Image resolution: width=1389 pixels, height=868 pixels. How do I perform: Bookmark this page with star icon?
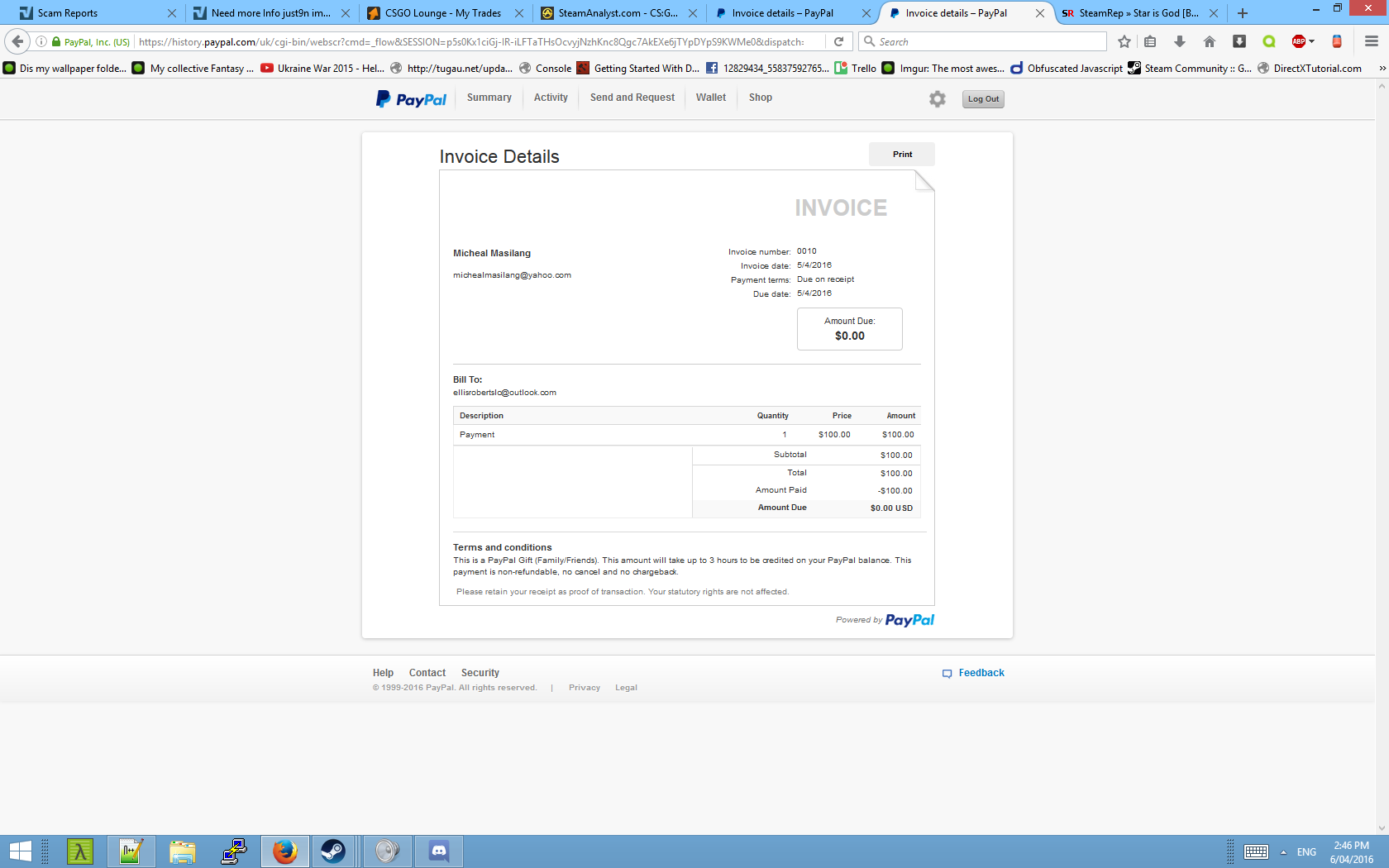click(1124, 42)
